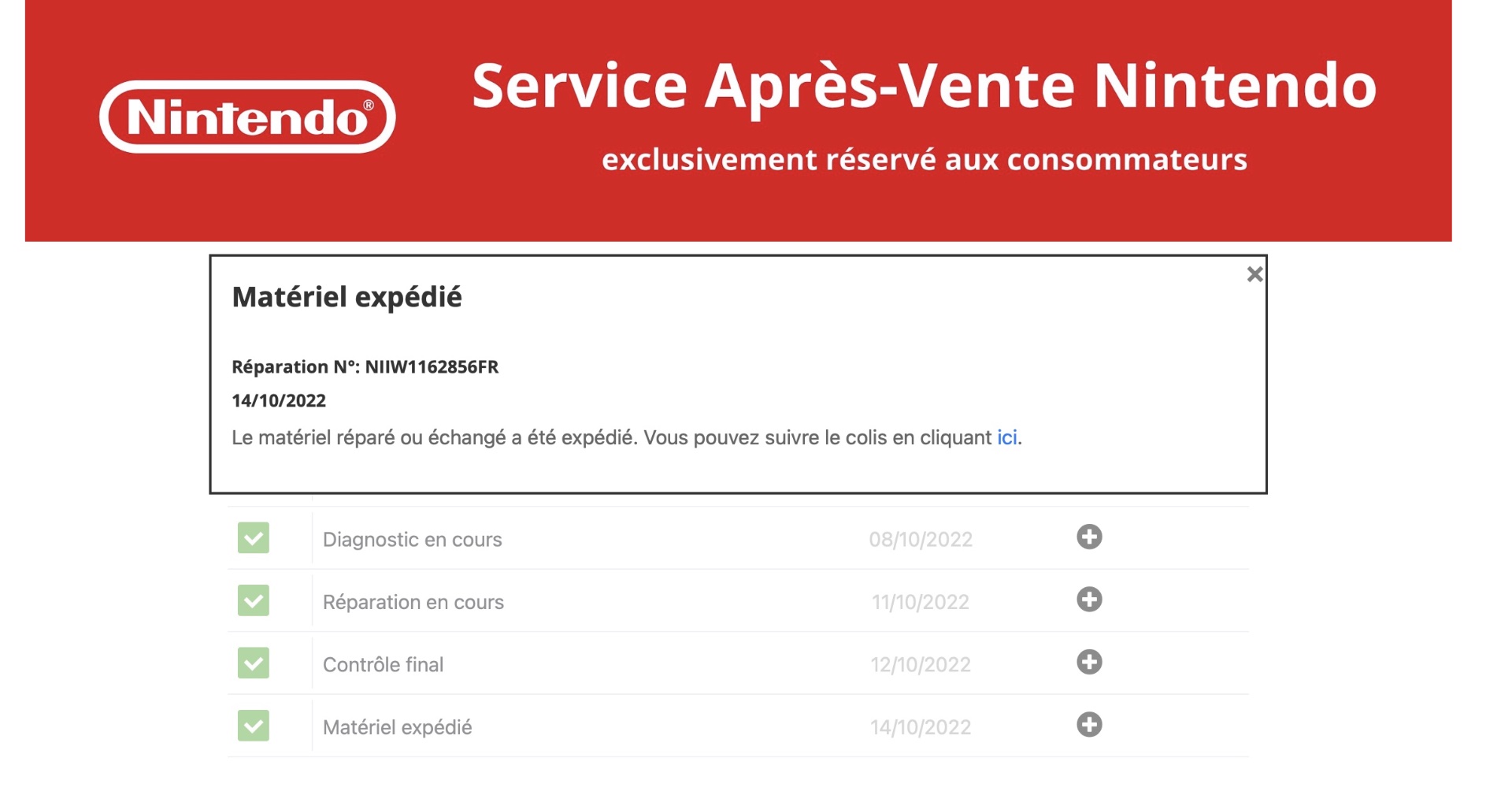Click the green checkmark for Diagnostic en cours
The image size is (1512, 810).
pyautogui.click(x=254, y=538)
